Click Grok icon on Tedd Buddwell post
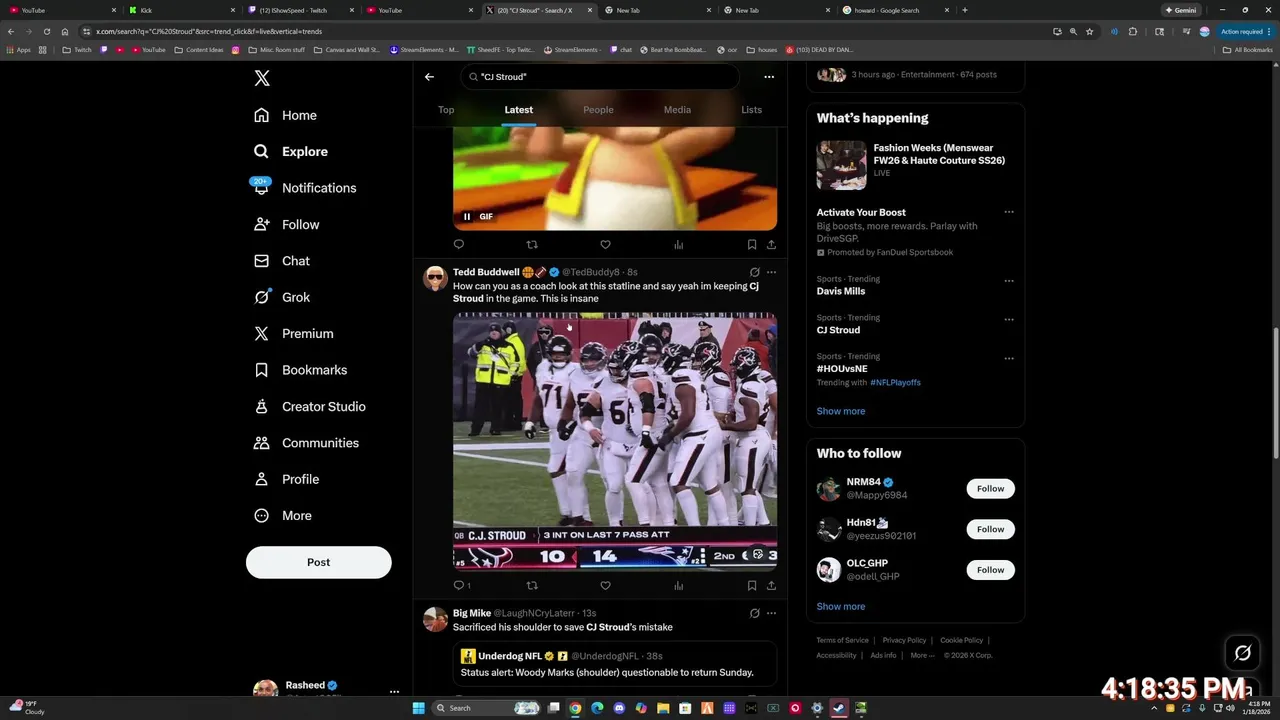 pos(754,272)
